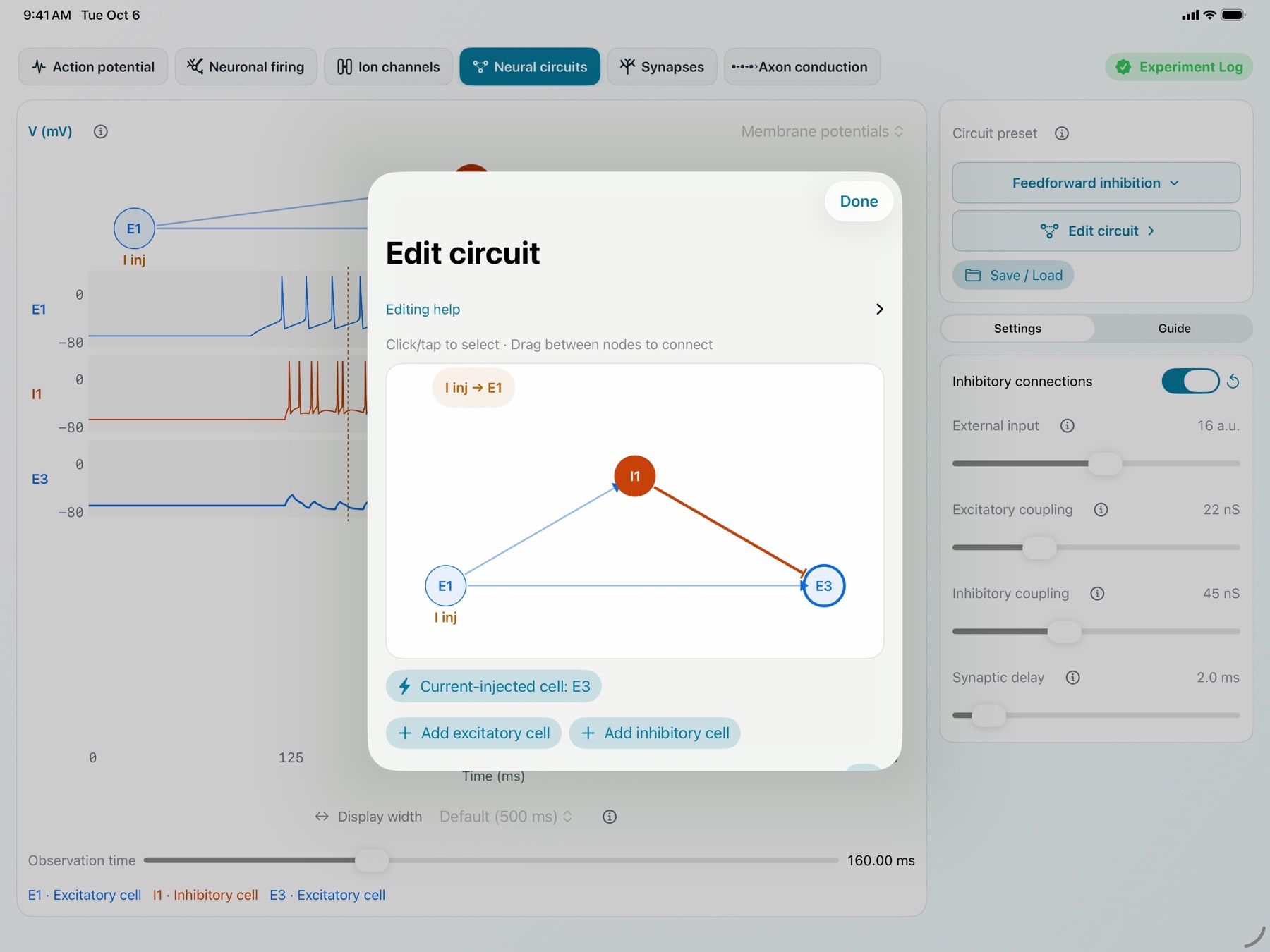Click Add excitatory cell button
This screenshot has width=1270, height=952.
tap(473, 733)
